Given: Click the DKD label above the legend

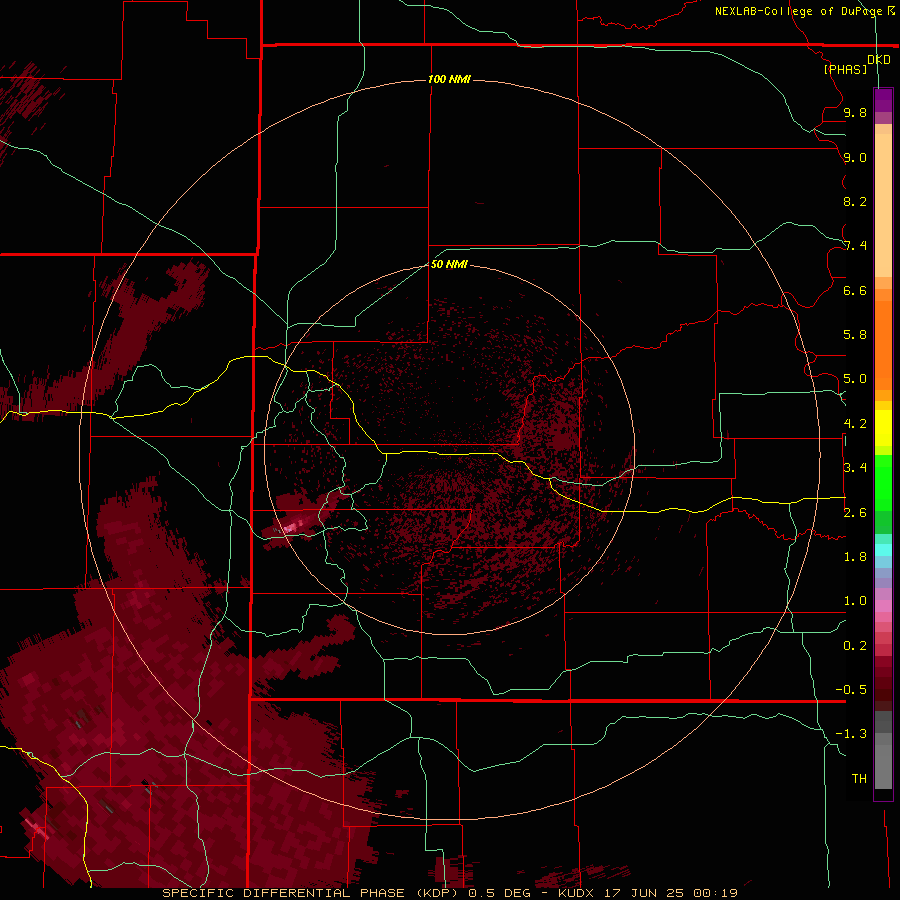Looking at the screenshot, I should [879, 60].
